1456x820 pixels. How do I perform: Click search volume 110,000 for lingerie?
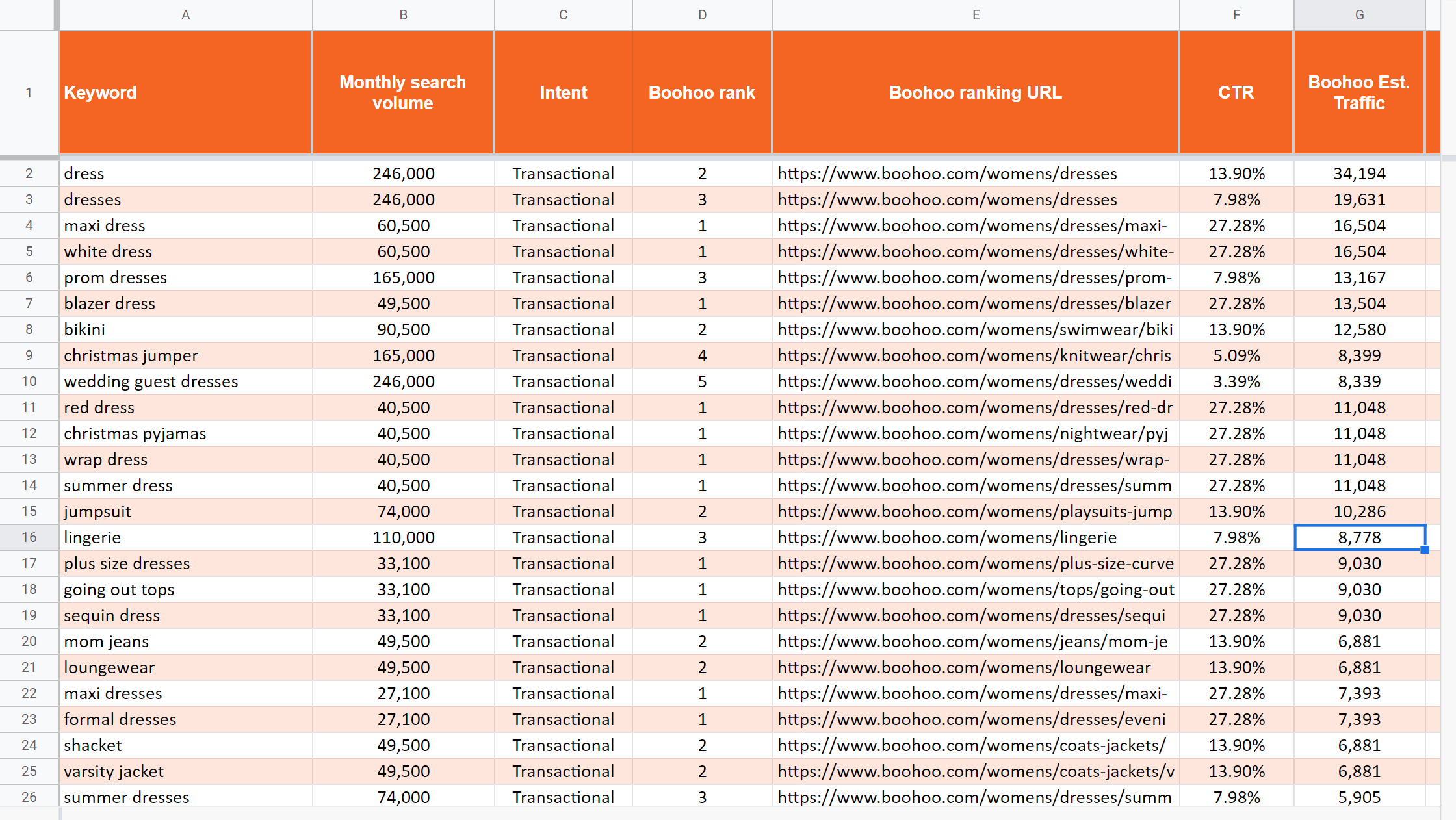[403, 537]
